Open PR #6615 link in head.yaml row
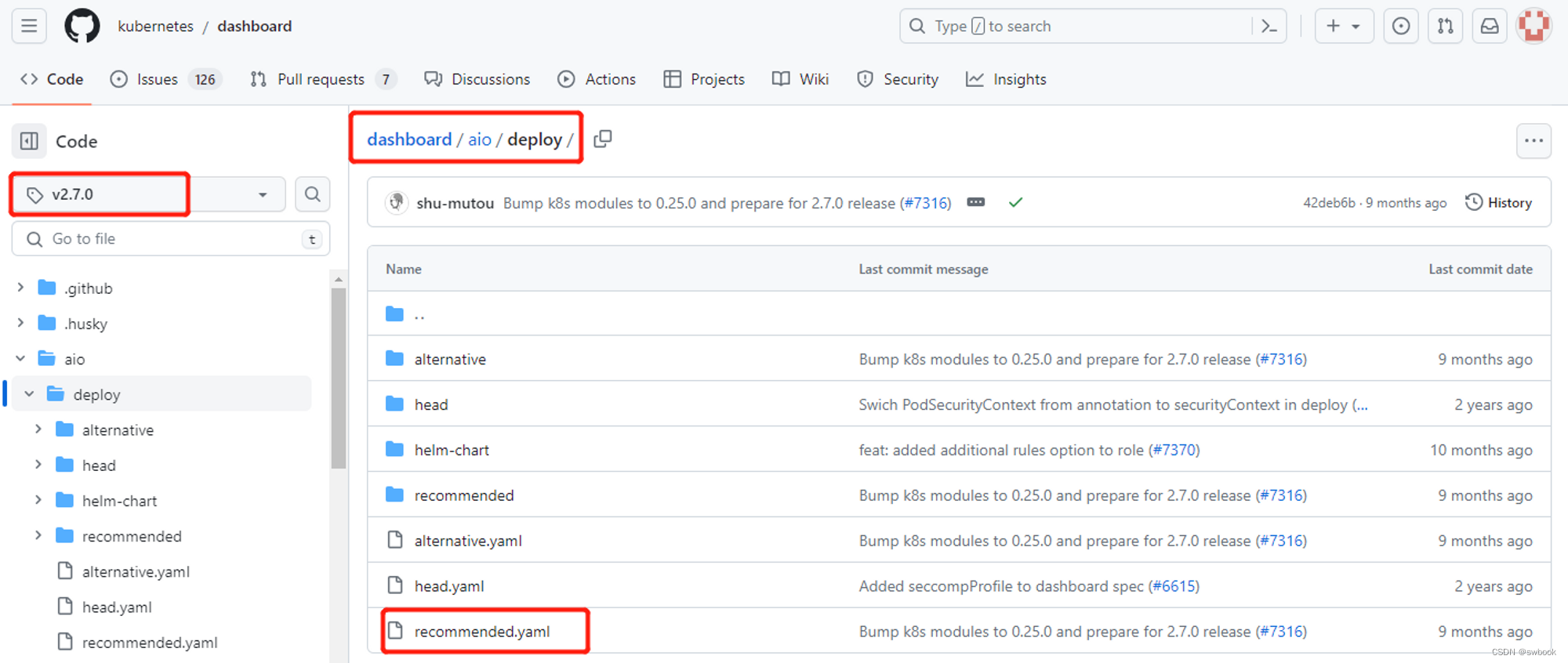The width and height of the screenshot is (1568, 663). tap(1174, 586)
